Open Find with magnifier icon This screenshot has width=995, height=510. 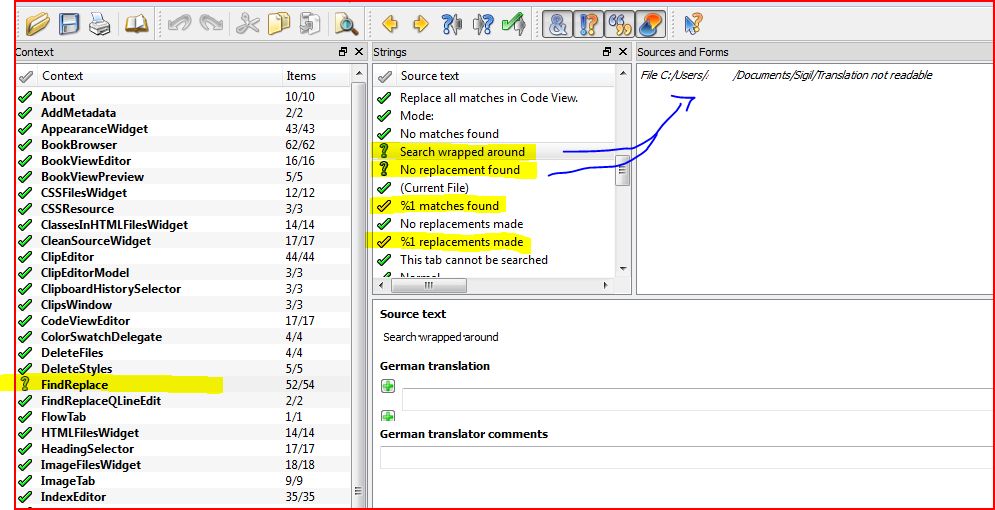(x=346, y=25)
